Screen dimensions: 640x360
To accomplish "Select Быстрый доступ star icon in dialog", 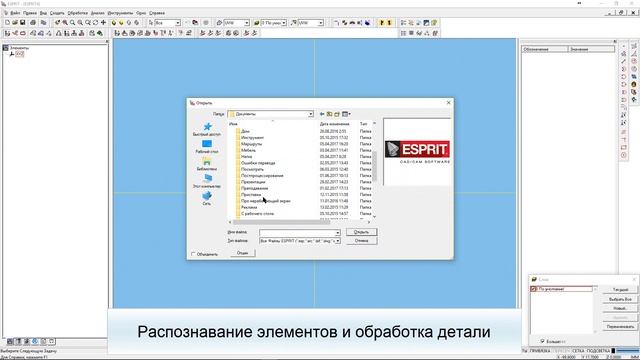I will click(207, 127).
